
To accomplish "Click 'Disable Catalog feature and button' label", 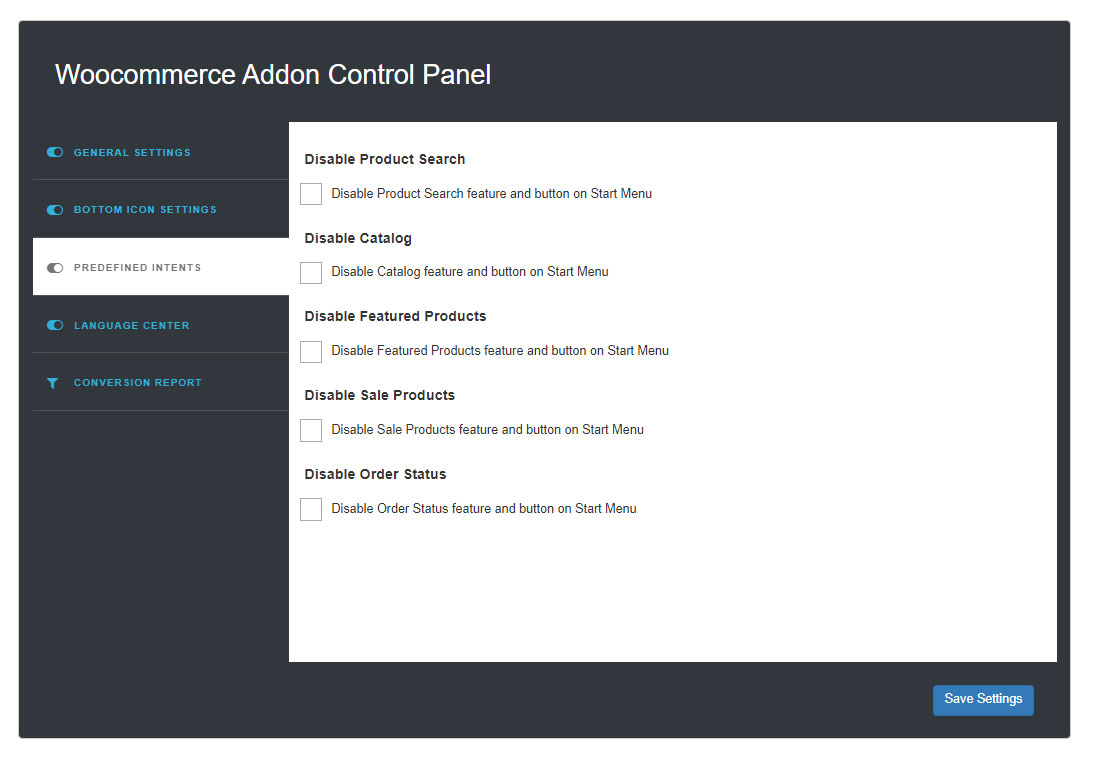I will pyautogui.click(x=470, y=272).
